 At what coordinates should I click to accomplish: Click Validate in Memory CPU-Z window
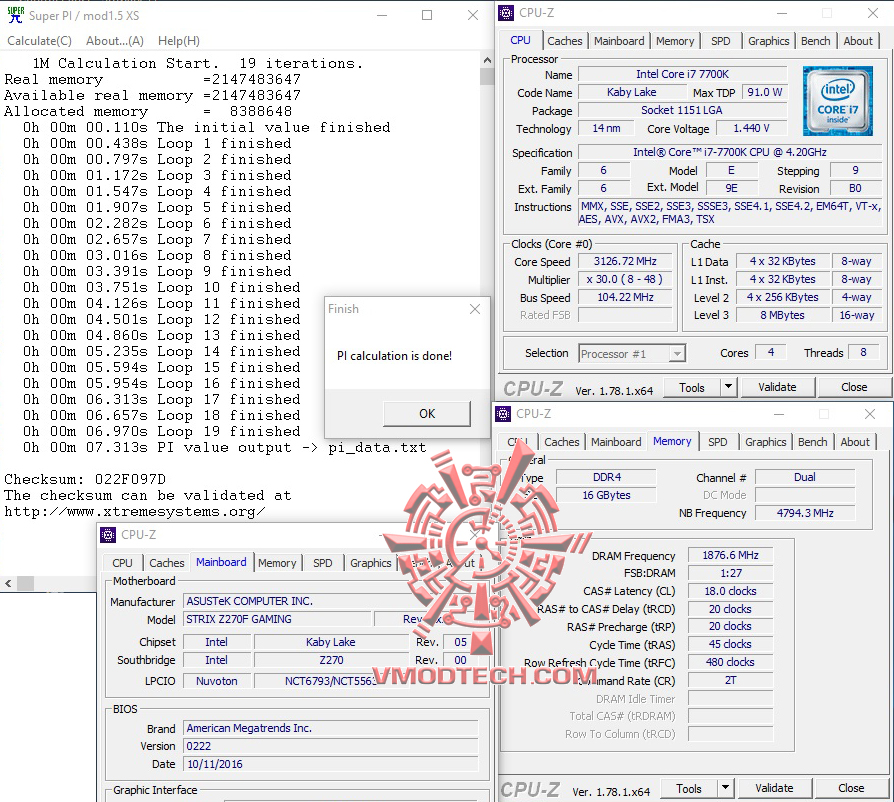point(774,789)
